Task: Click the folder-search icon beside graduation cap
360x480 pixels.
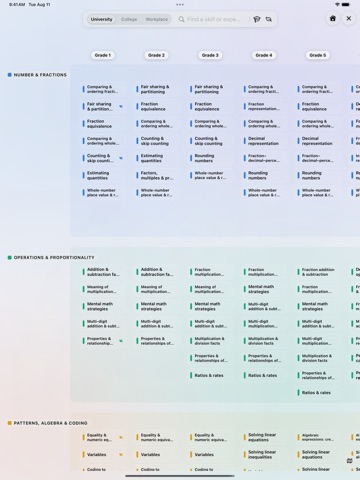Action: coord(268,19)
